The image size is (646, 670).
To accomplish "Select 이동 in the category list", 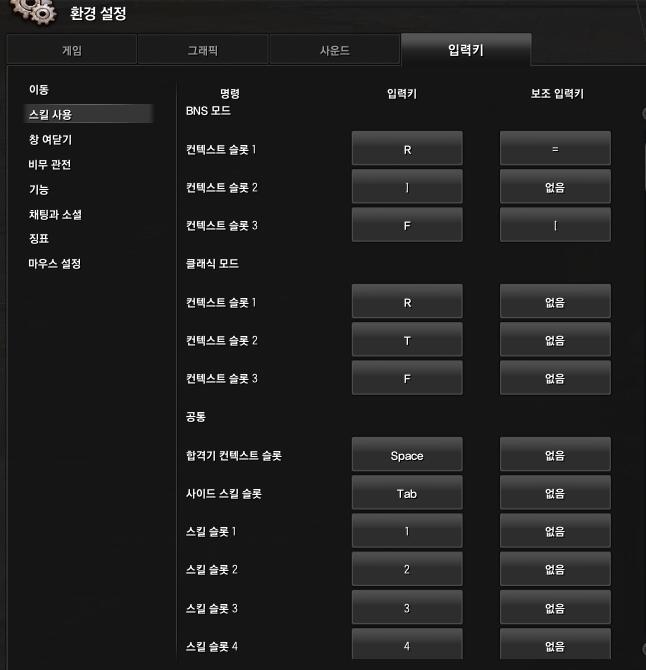I will pyautogui.click(x=39, y=90).
